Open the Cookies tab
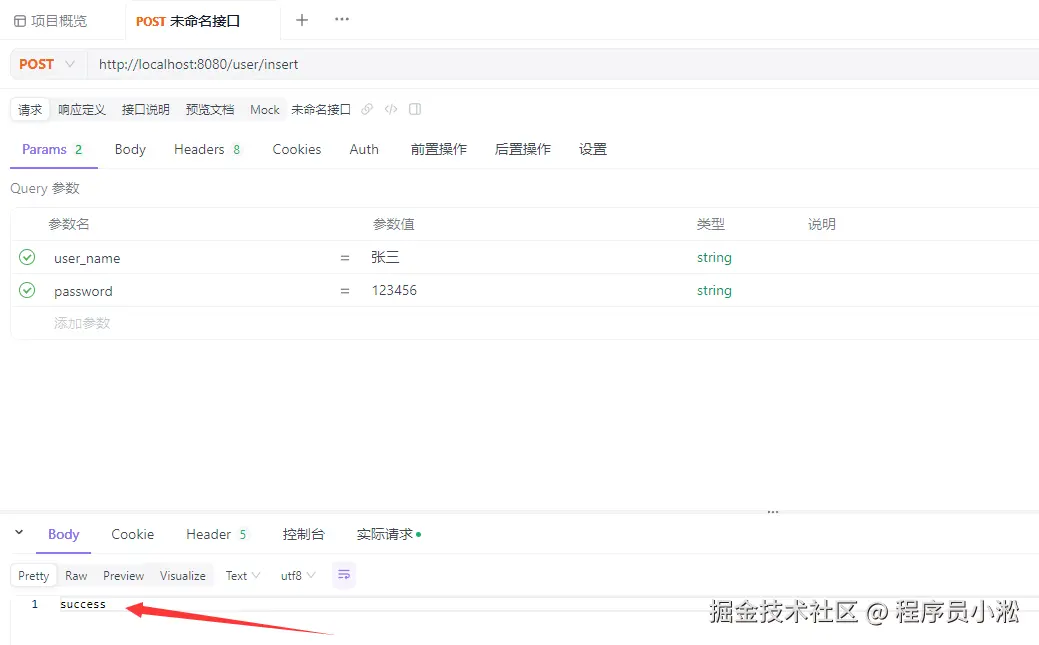Image resolution: width=1039 pixels, height=645 pixels. (x=297, y=149)
